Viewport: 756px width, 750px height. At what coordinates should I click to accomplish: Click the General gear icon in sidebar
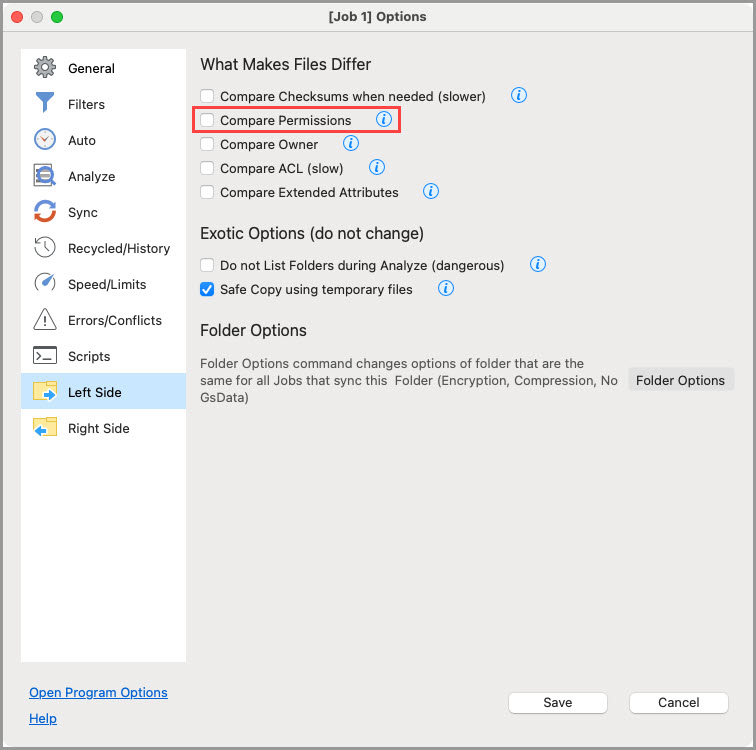[45, 68]
